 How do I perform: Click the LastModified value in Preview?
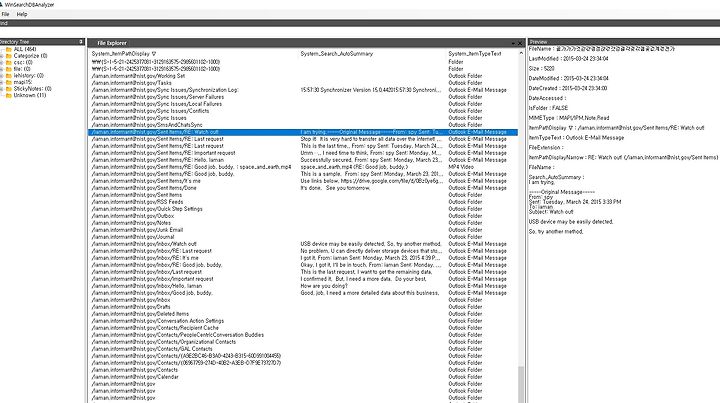tap(585, 59)
